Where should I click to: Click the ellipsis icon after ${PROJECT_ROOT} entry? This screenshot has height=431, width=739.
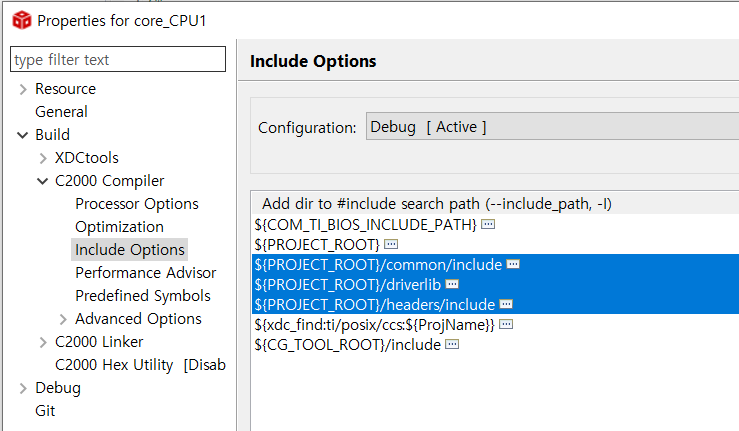[x=391, y=244]
